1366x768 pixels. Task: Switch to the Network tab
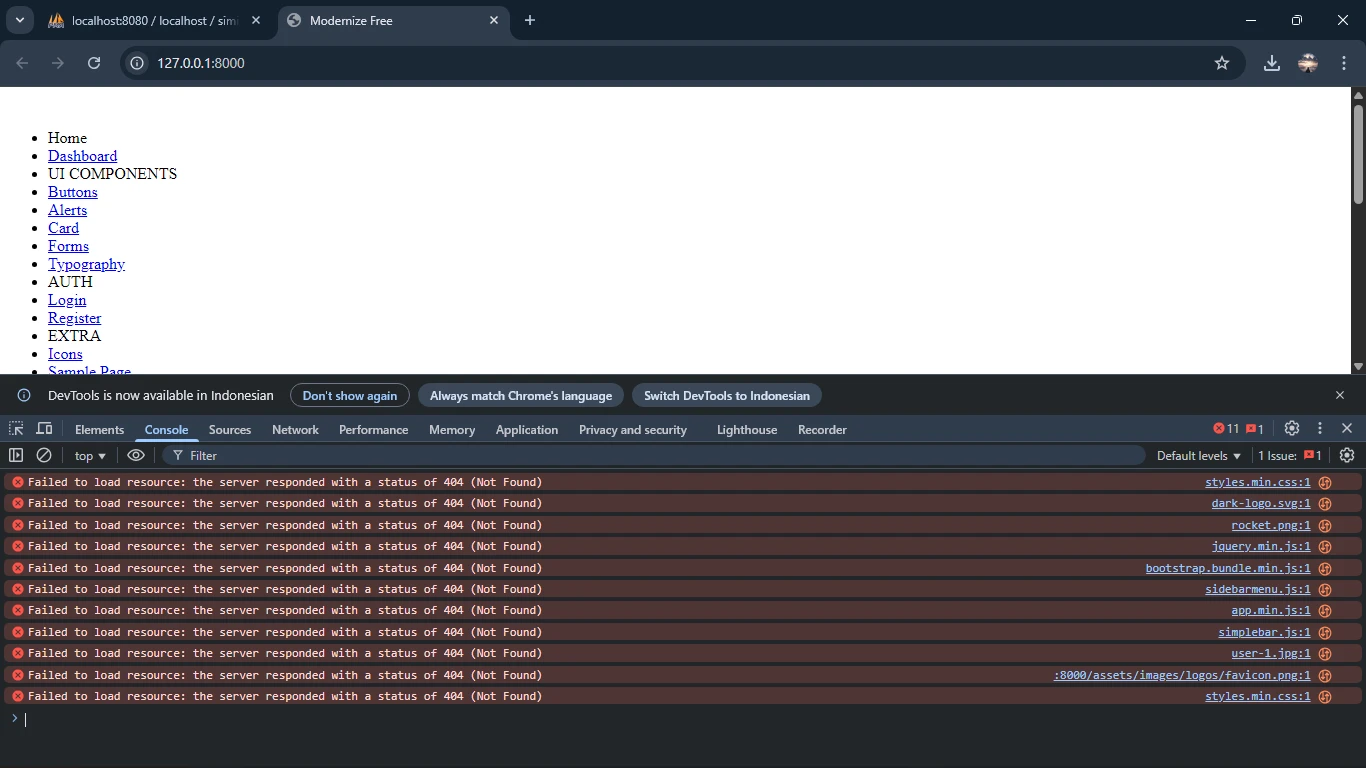(x=295, y=430)
